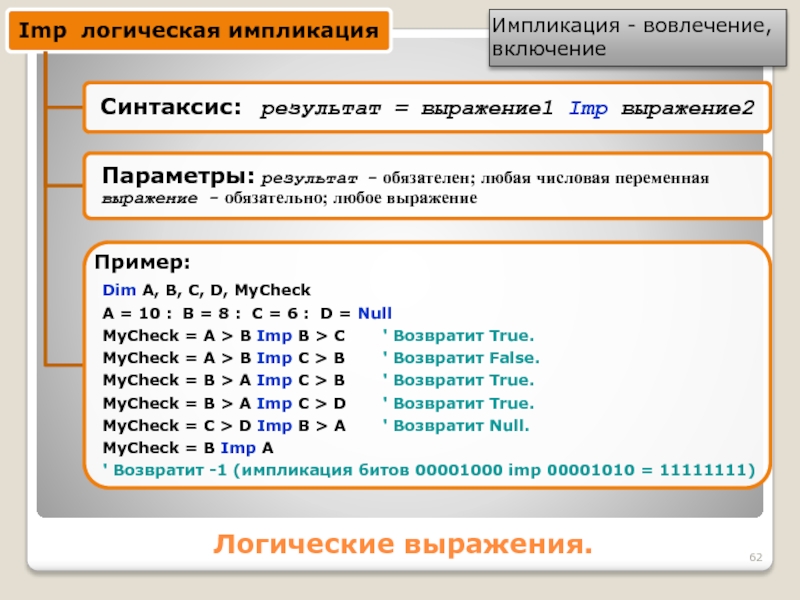This screenshot has height=600, width=800.
Task: Click the gray 'Импликация - вовлечение, включение' note
Action: [x=631, y=37]
